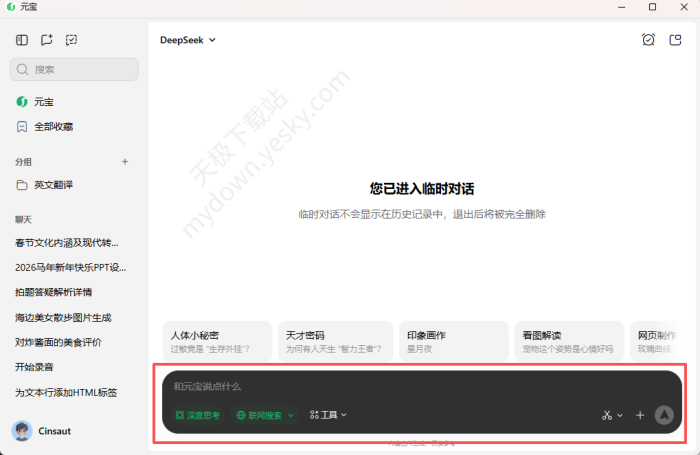The height and width of the screenshot is (455, 700).
Task: Click the round send arrow button
Action: click(664, 415)
